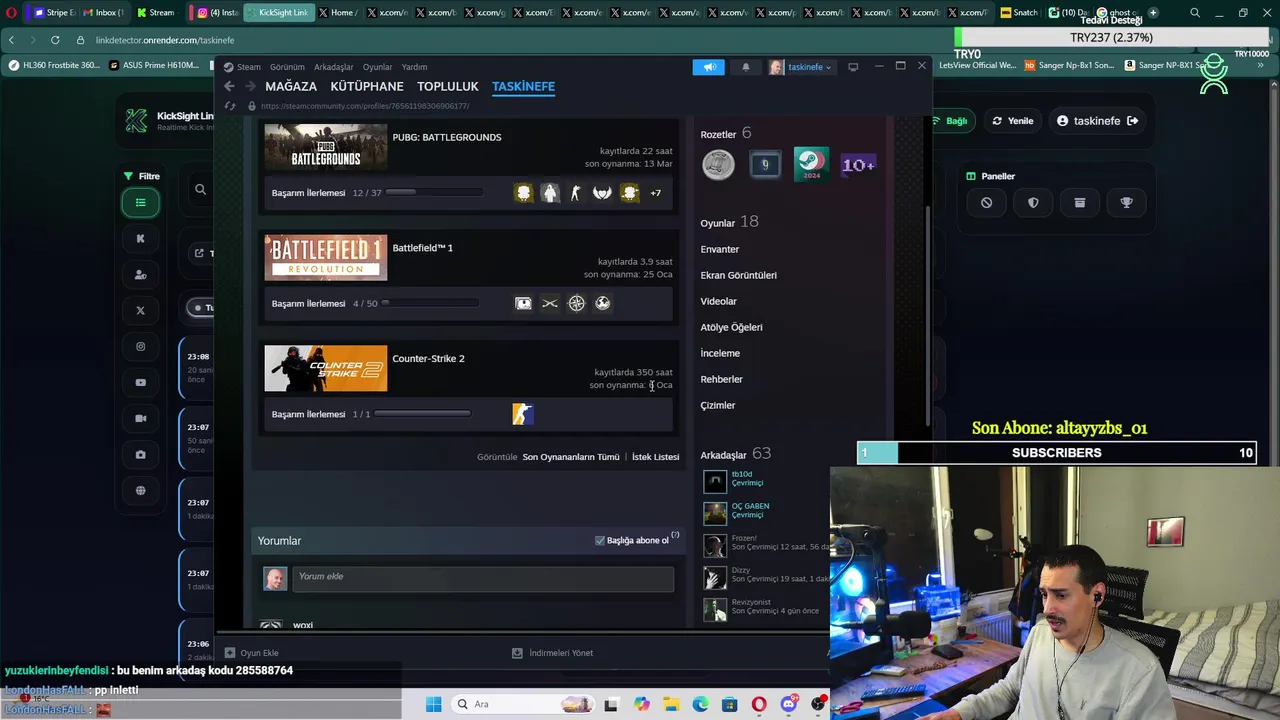The height and width of the screenshot is (720, 1280).
Task: Select the list view filter in KickSight
Action: (140, 203)
